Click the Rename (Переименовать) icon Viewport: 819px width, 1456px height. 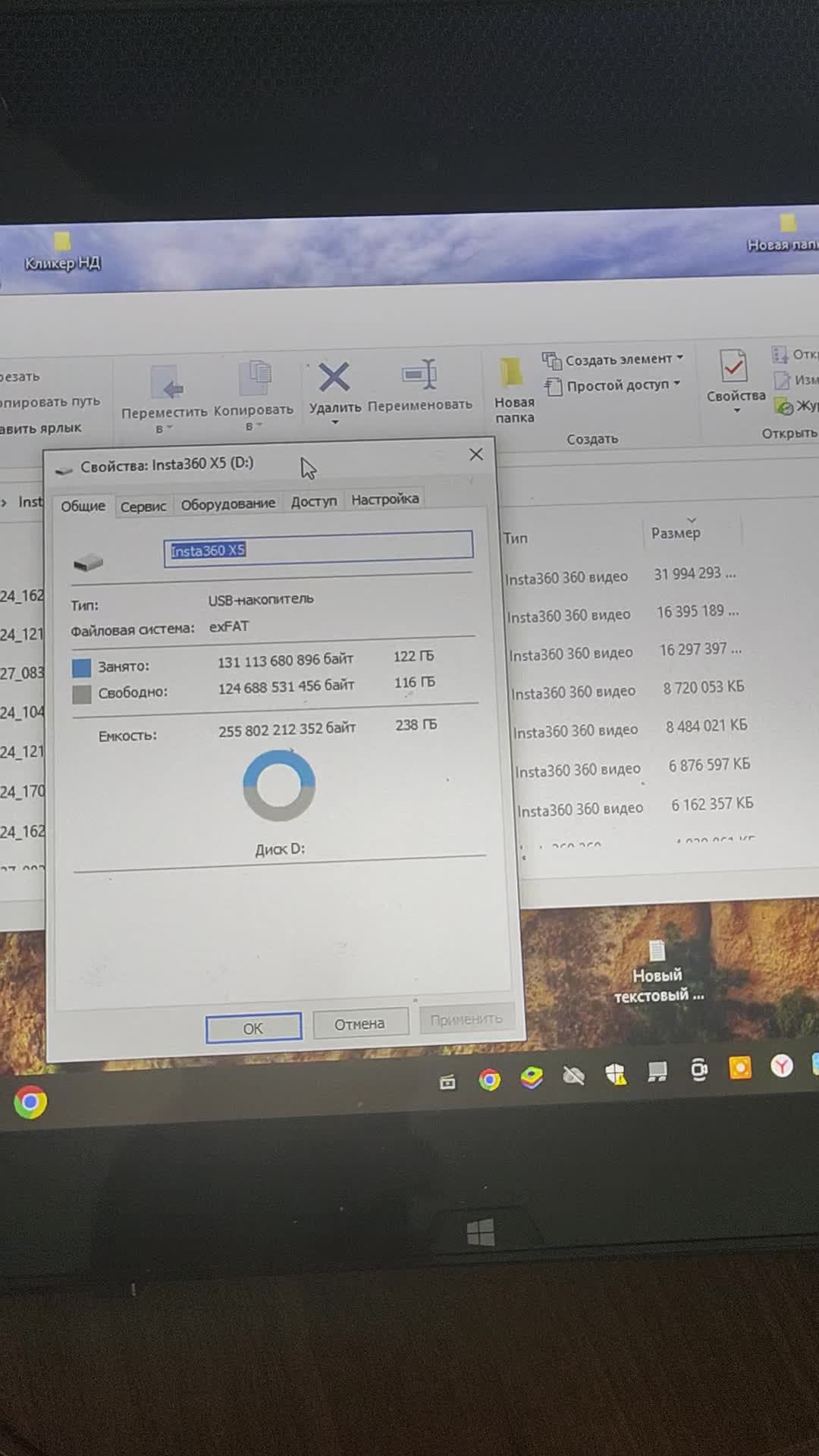click(x=419, y=375)
